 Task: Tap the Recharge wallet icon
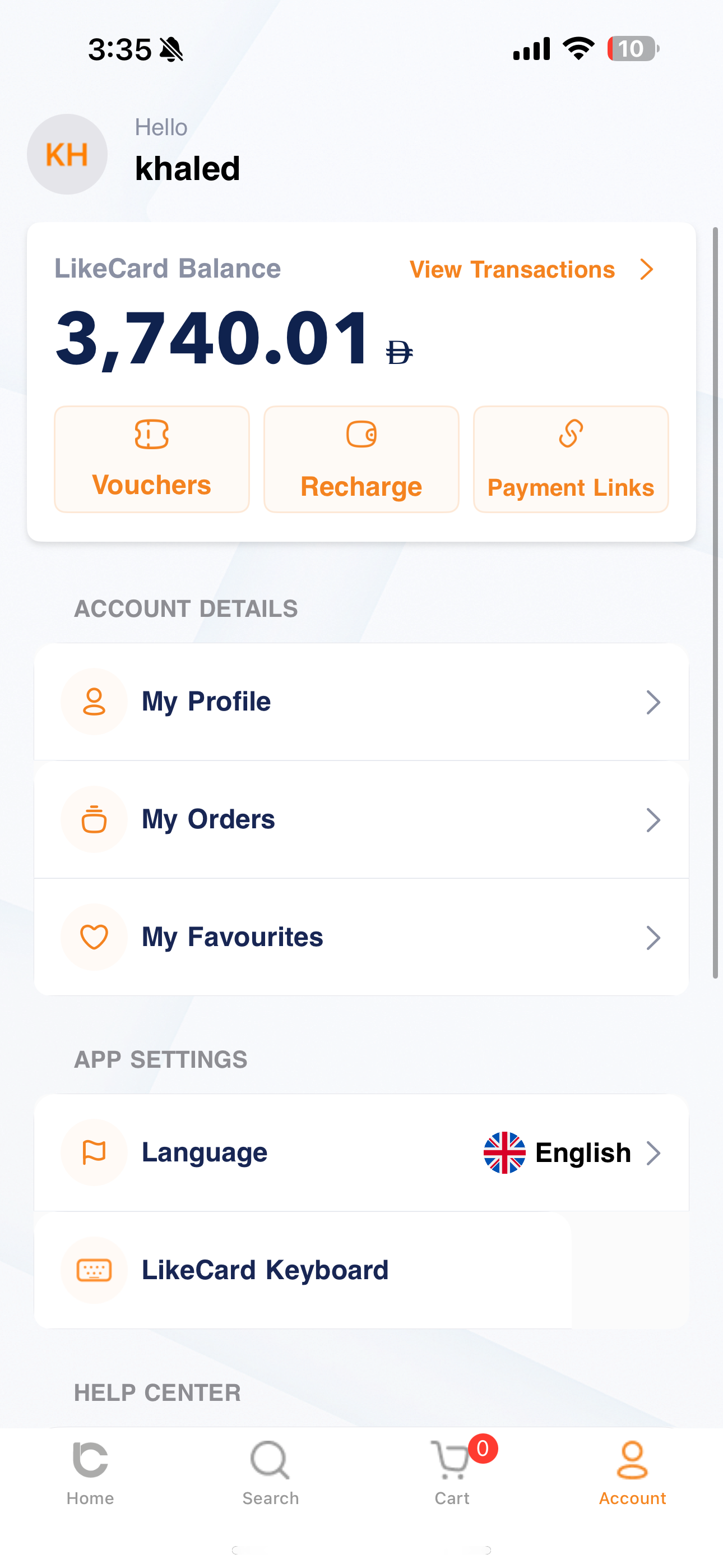point(361,435)
